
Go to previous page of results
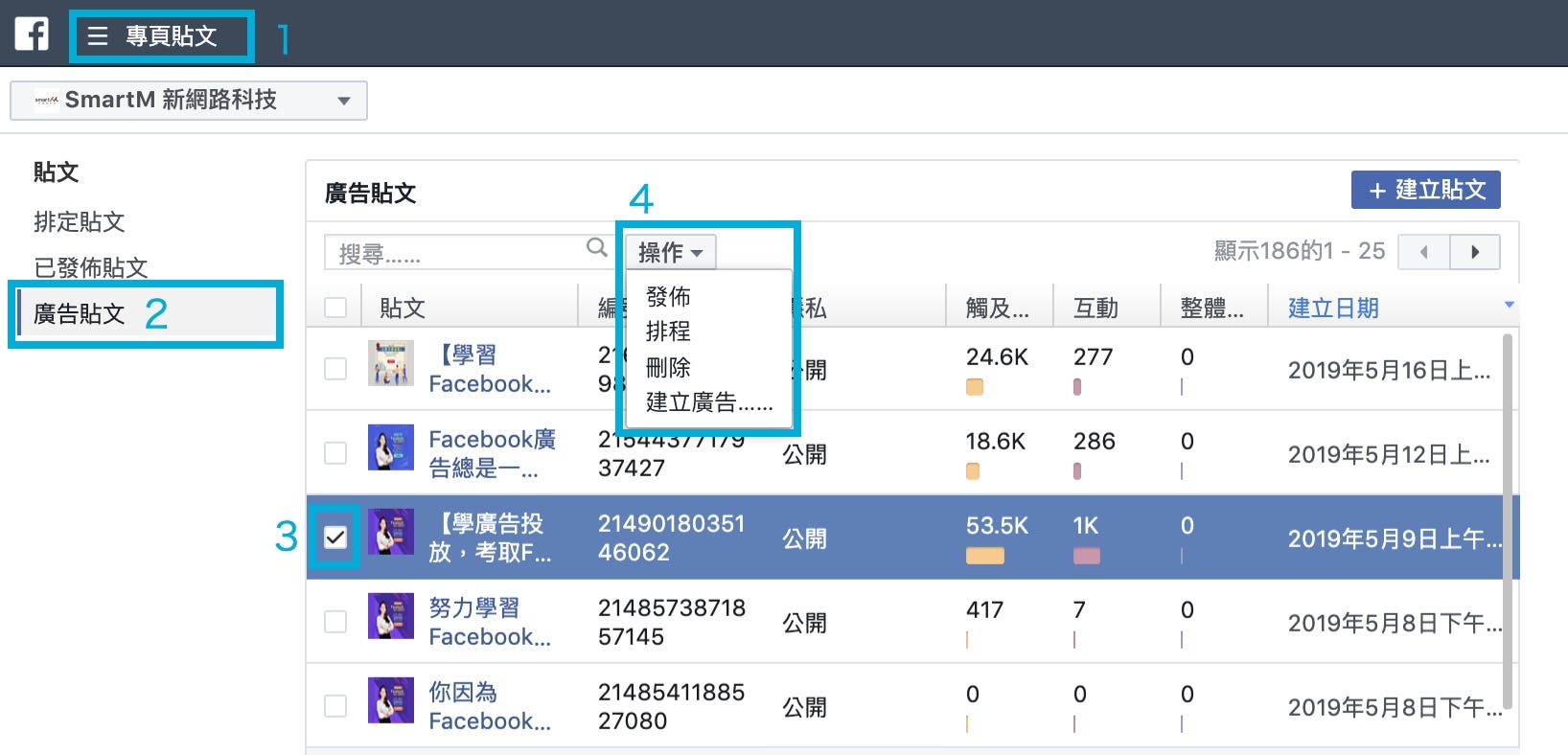tap(1424, 252)
